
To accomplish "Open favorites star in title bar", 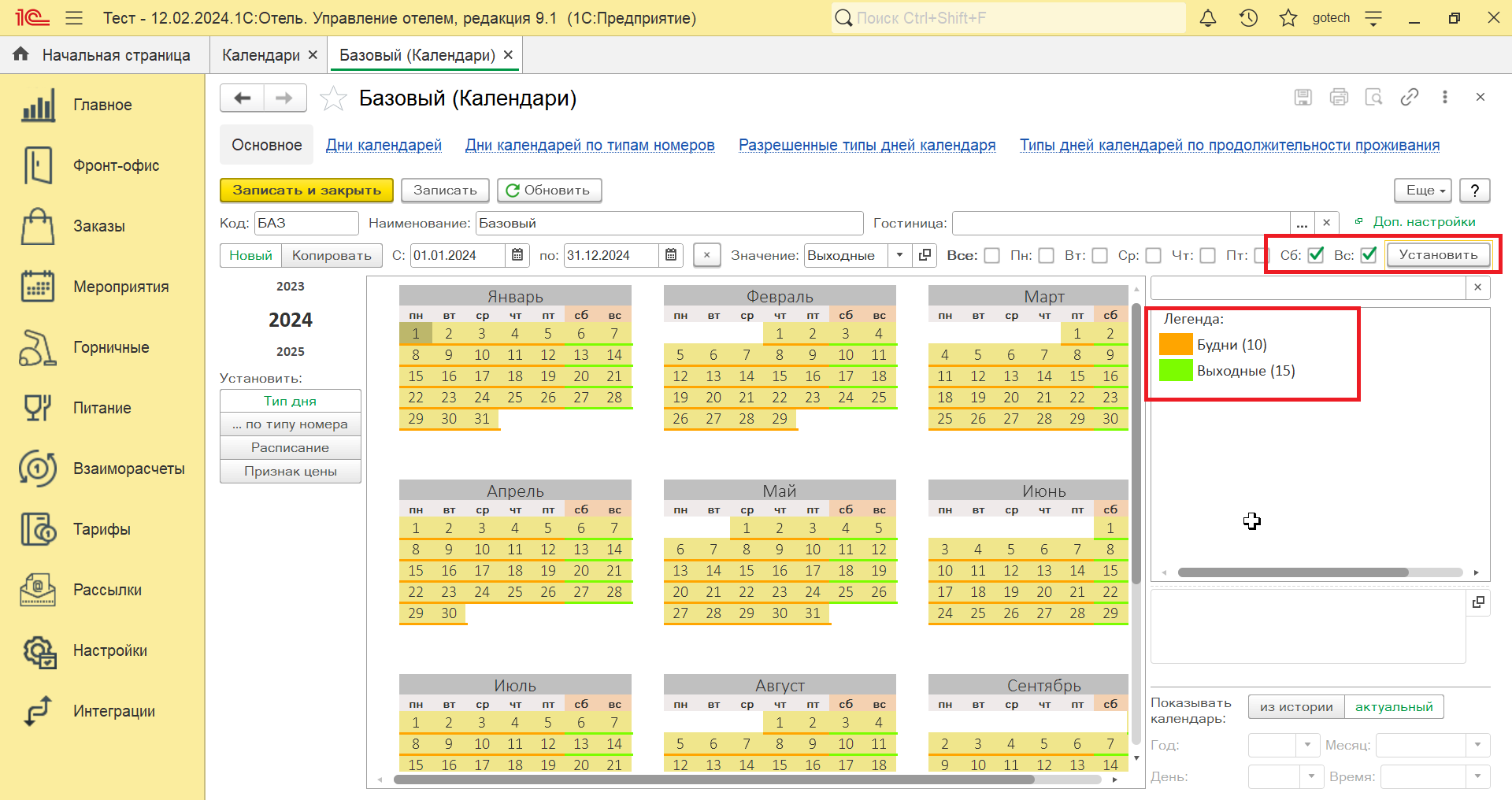I will [x=1288, y=18].
